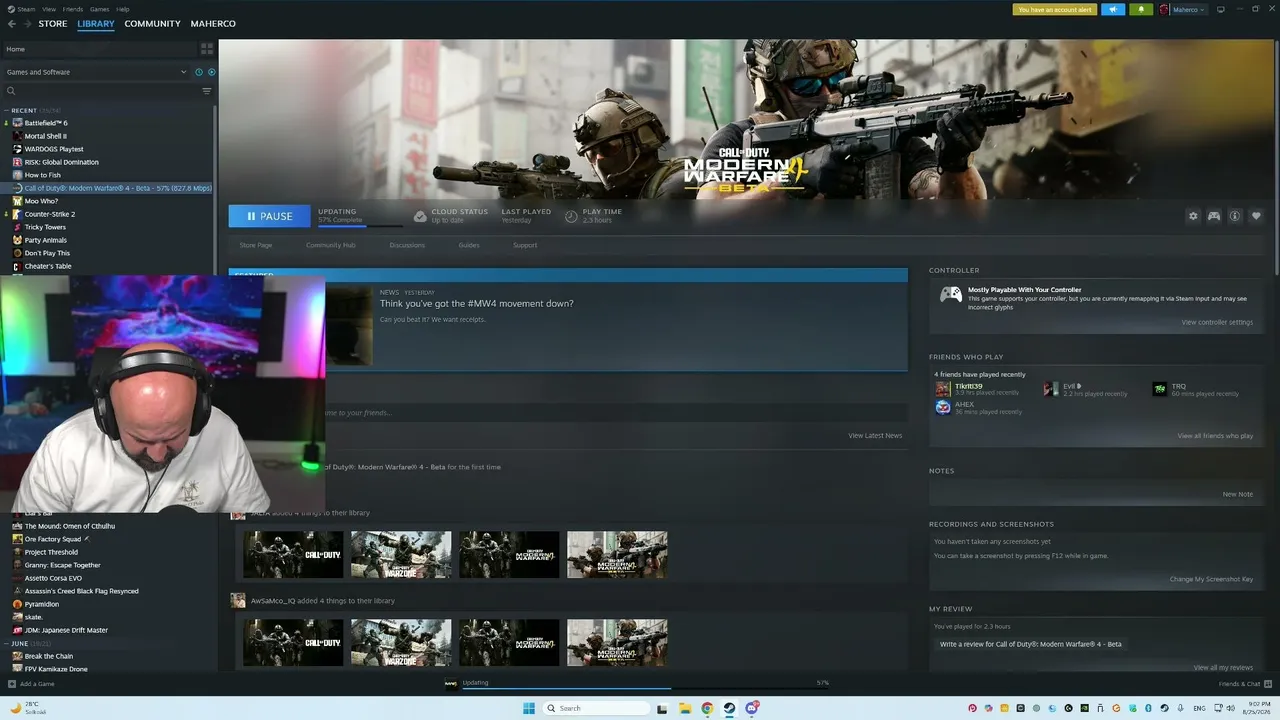
Task: Open the Friends menu
Action: click(73, 9)
